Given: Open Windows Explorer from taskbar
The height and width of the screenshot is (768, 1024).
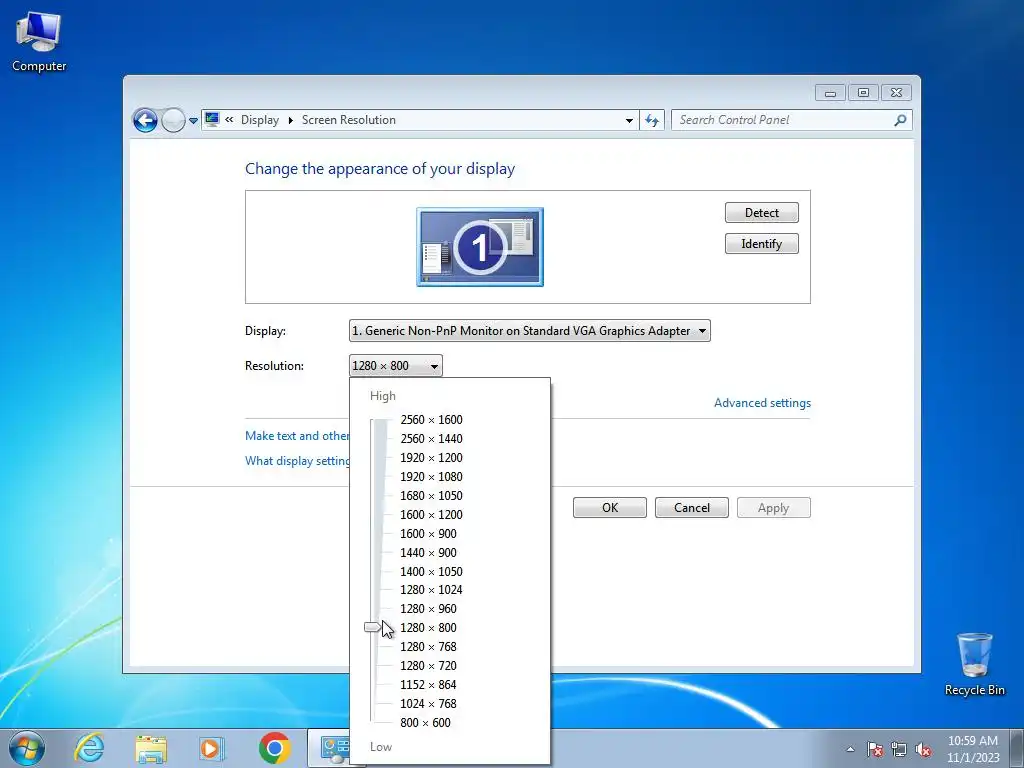Looking at the screenshot, I should (x=151, y=748).
